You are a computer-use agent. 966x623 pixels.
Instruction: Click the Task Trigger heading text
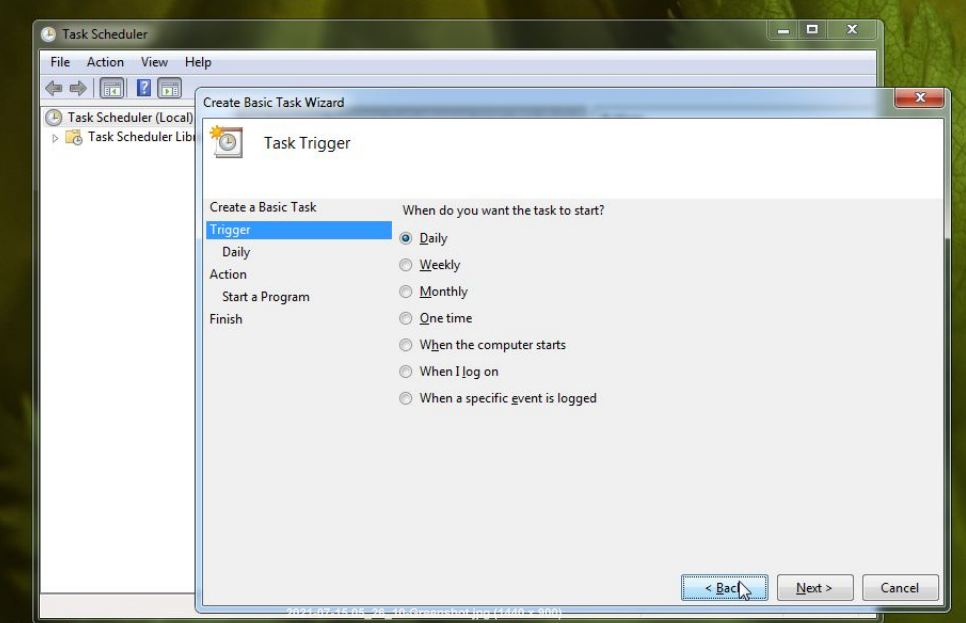307,143
